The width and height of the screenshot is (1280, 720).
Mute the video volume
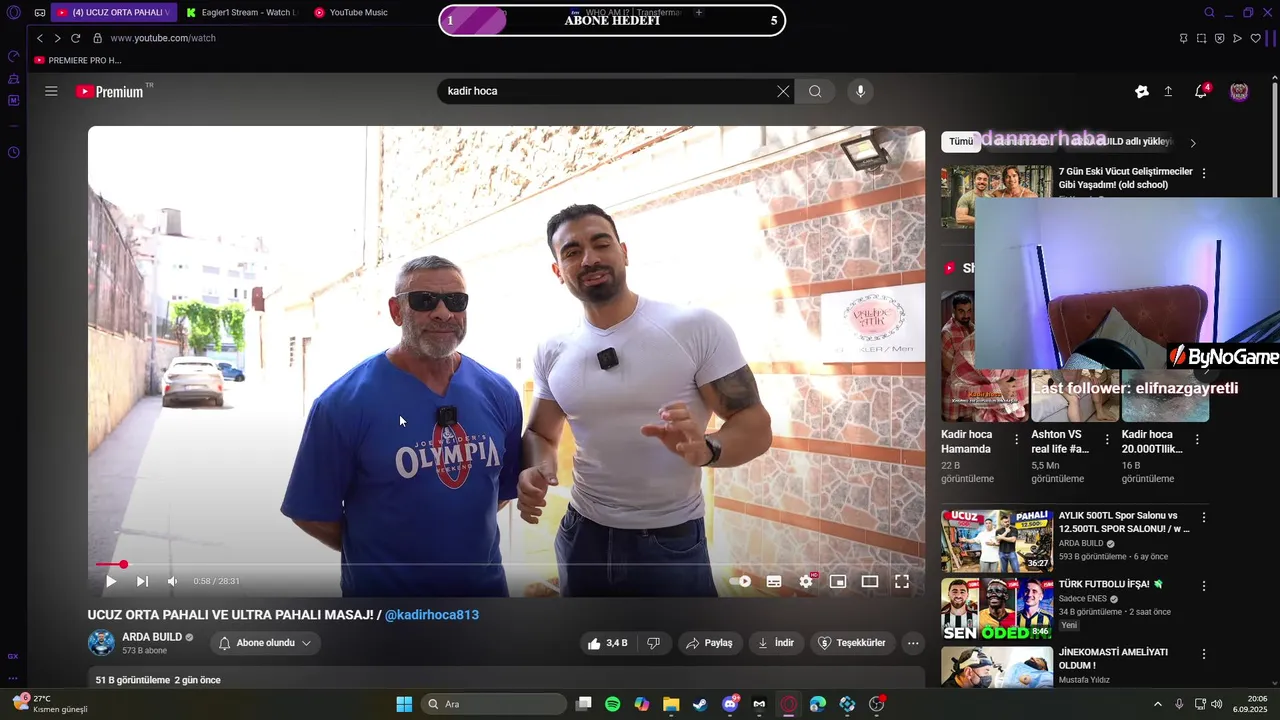(172, 581)
